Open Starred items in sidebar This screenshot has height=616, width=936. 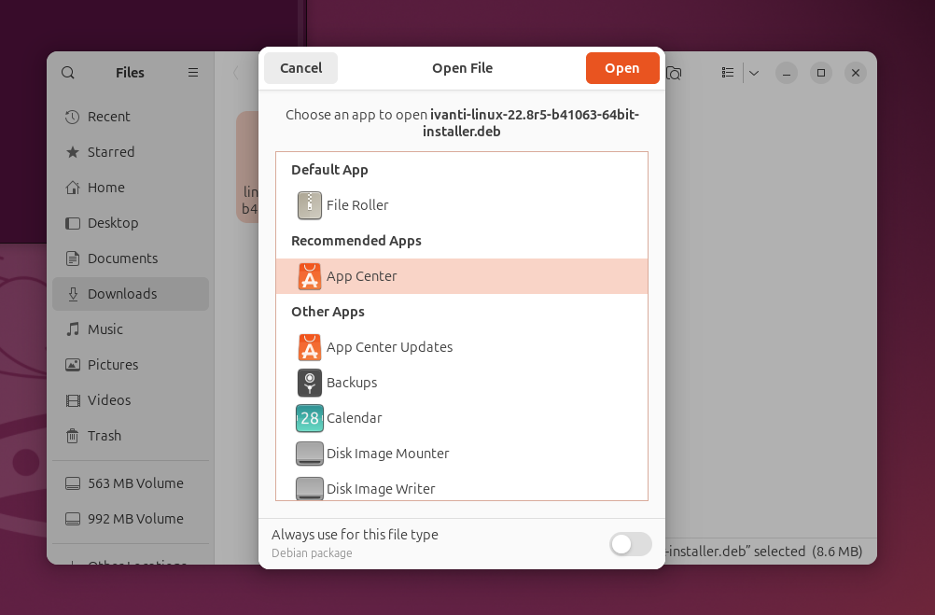coord(110,152)
